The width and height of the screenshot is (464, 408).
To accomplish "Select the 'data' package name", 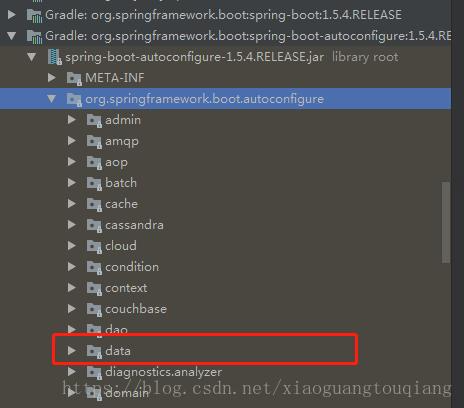I will tap(118, 351).
